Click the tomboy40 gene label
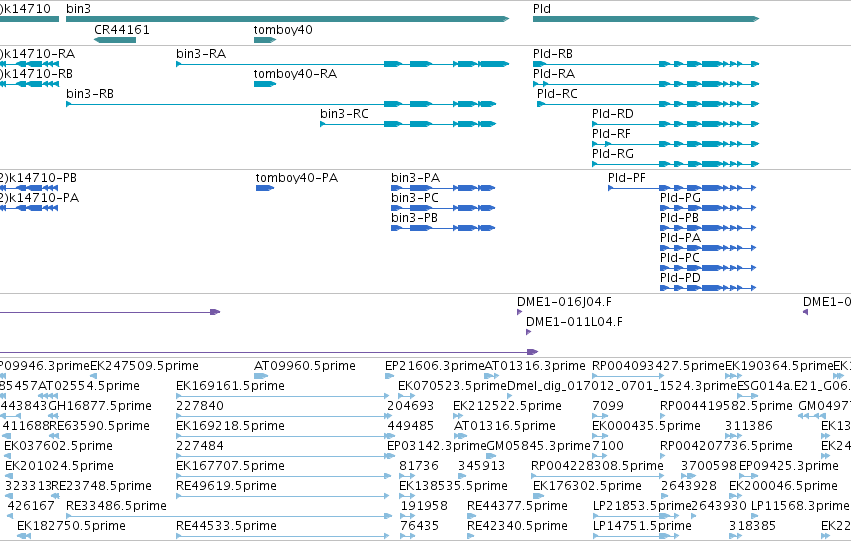Image resolution: width=851 pixels, height=541 pixels. (283, 30)
